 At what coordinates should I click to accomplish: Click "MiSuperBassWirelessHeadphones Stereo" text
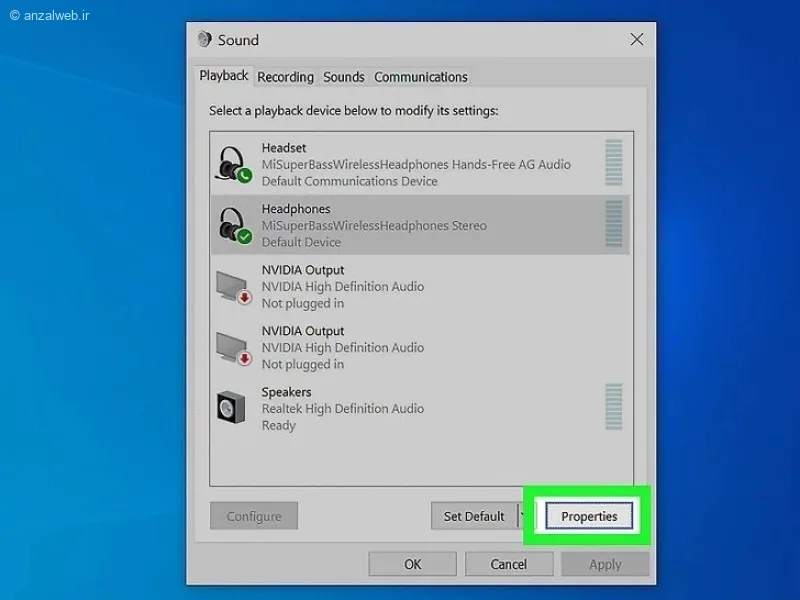(x=374, y=226)
